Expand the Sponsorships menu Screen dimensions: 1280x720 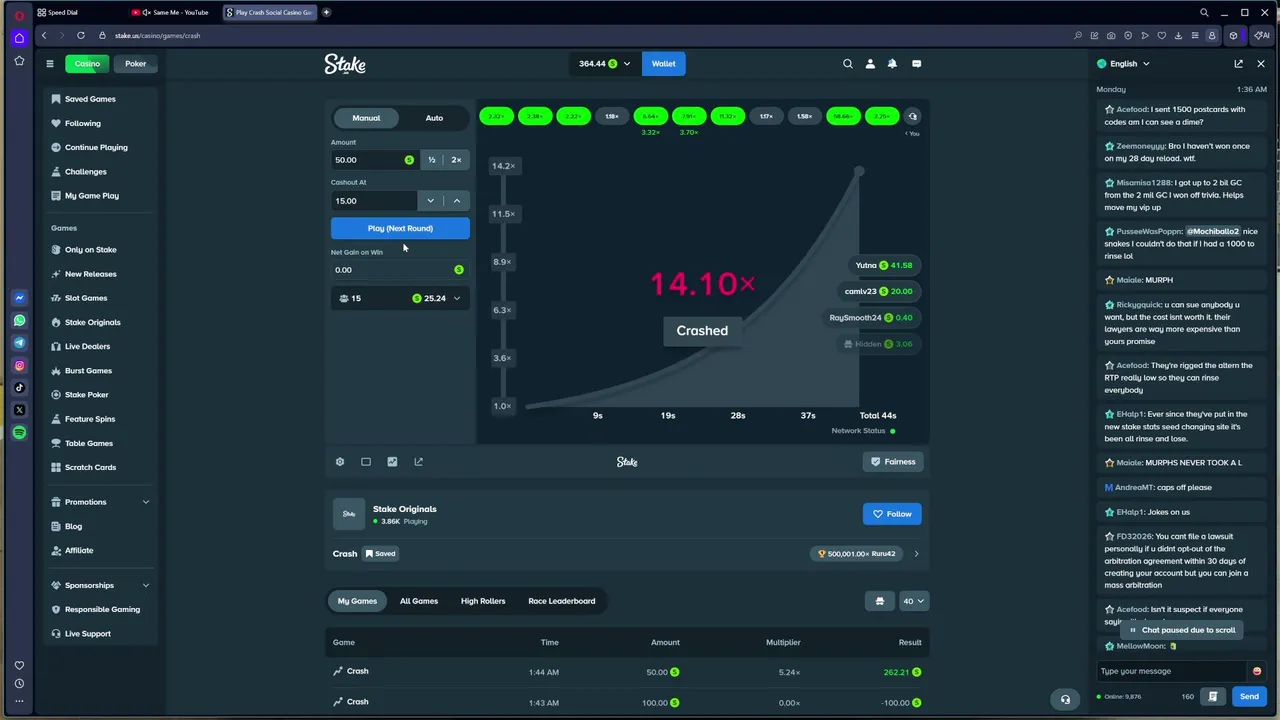(x=101, y=586)
